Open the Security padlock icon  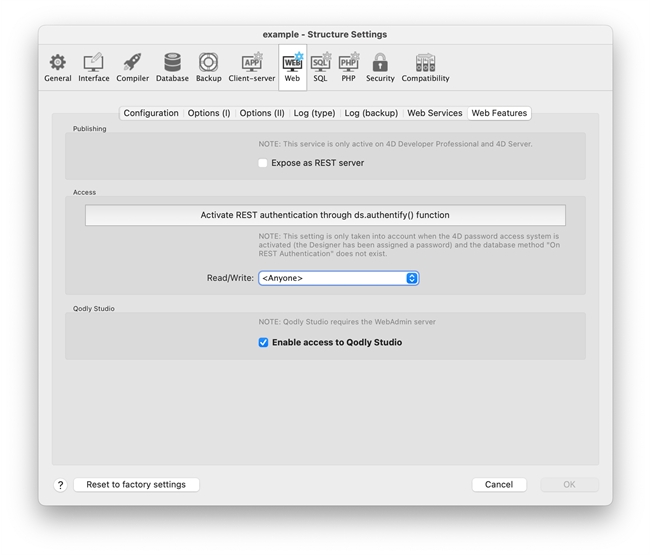click(x=380, y=67)
